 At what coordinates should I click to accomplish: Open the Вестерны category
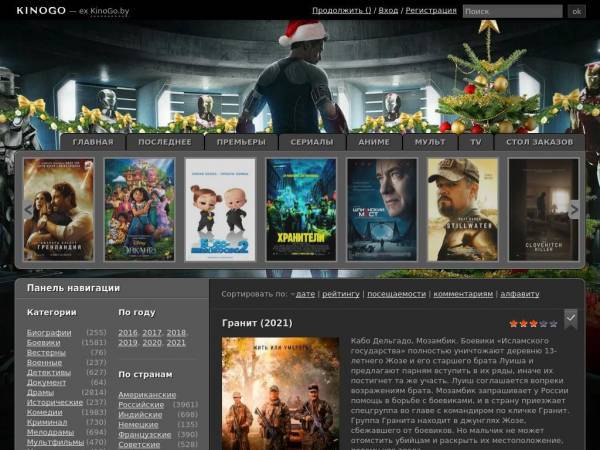click(x=46, y=353)
